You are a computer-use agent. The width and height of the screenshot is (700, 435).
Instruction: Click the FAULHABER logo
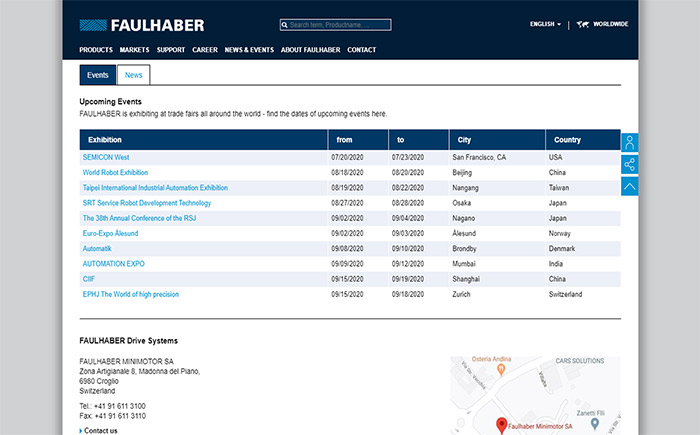pyautogui.click(x=142, y=25)
